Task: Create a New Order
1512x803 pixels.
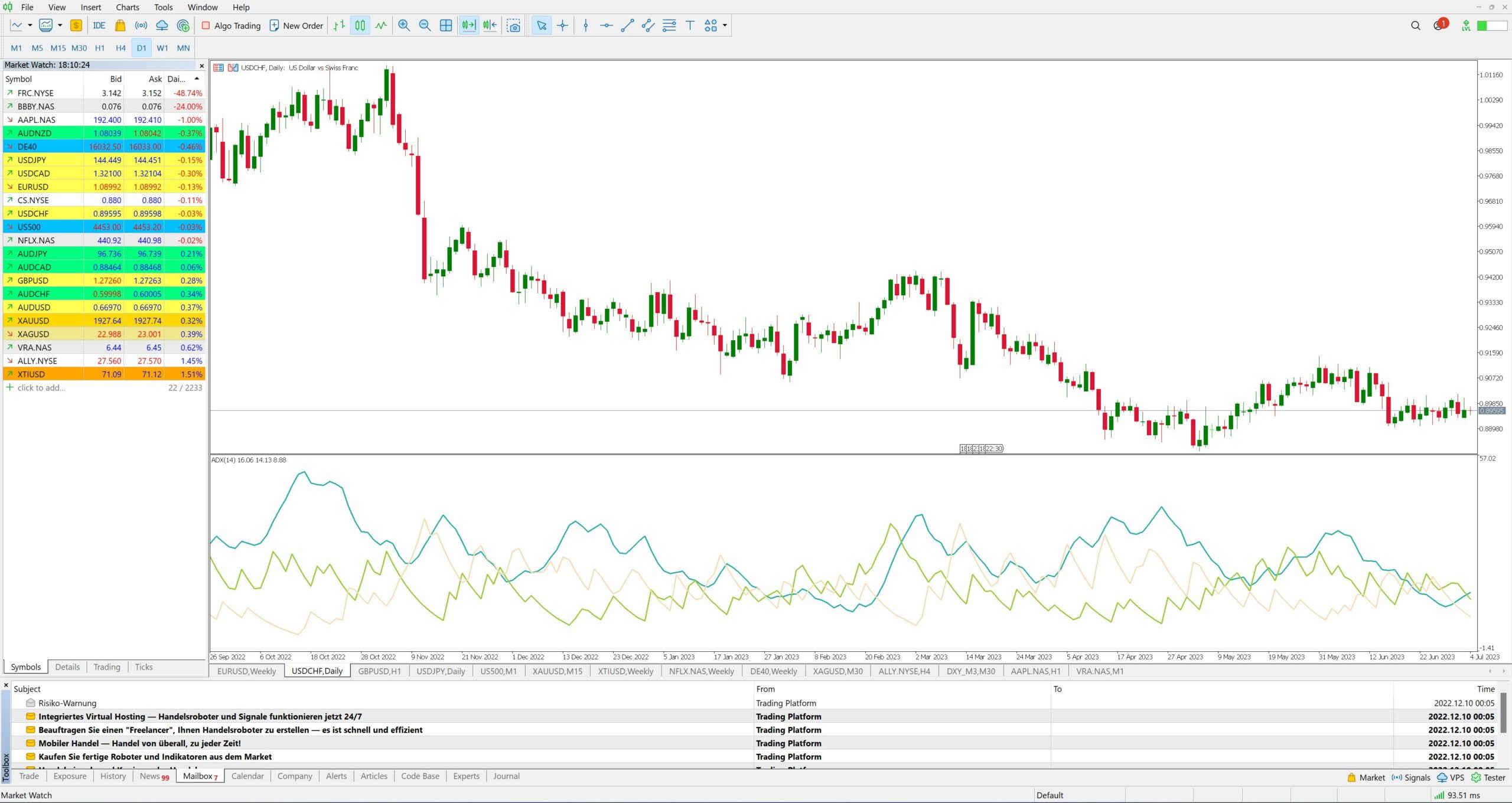Action: [x=295, y=25]
